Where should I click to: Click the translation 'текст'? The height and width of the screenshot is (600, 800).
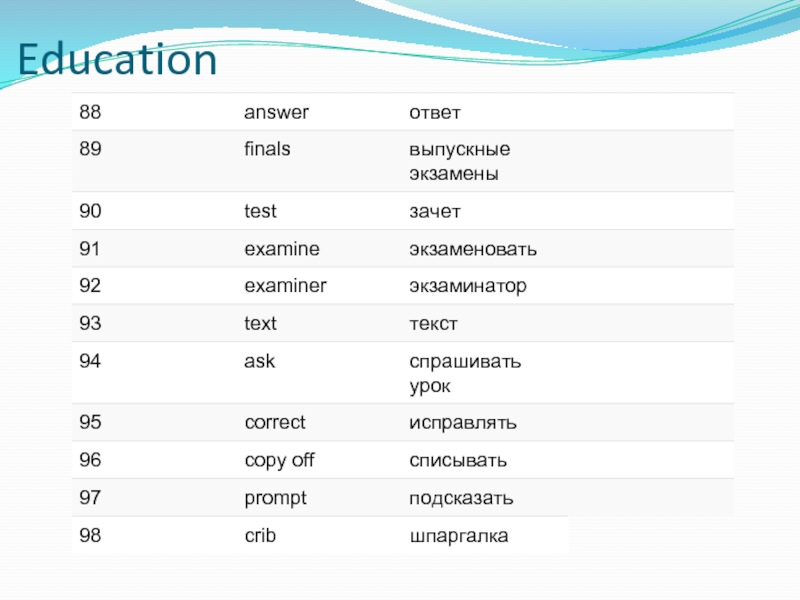[x=433, y=323]
